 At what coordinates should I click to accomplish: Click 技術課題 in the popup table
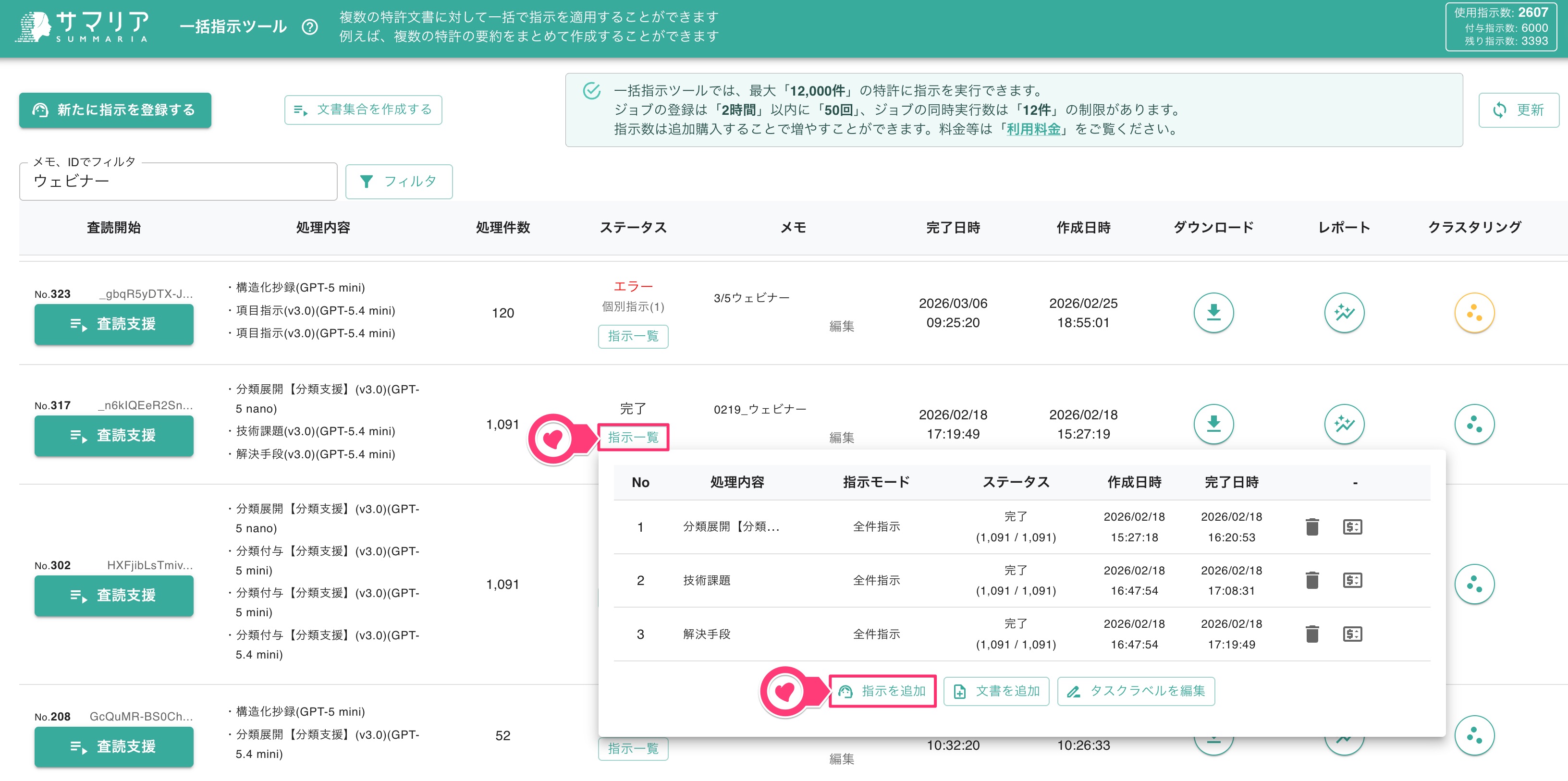click(707, 581)
